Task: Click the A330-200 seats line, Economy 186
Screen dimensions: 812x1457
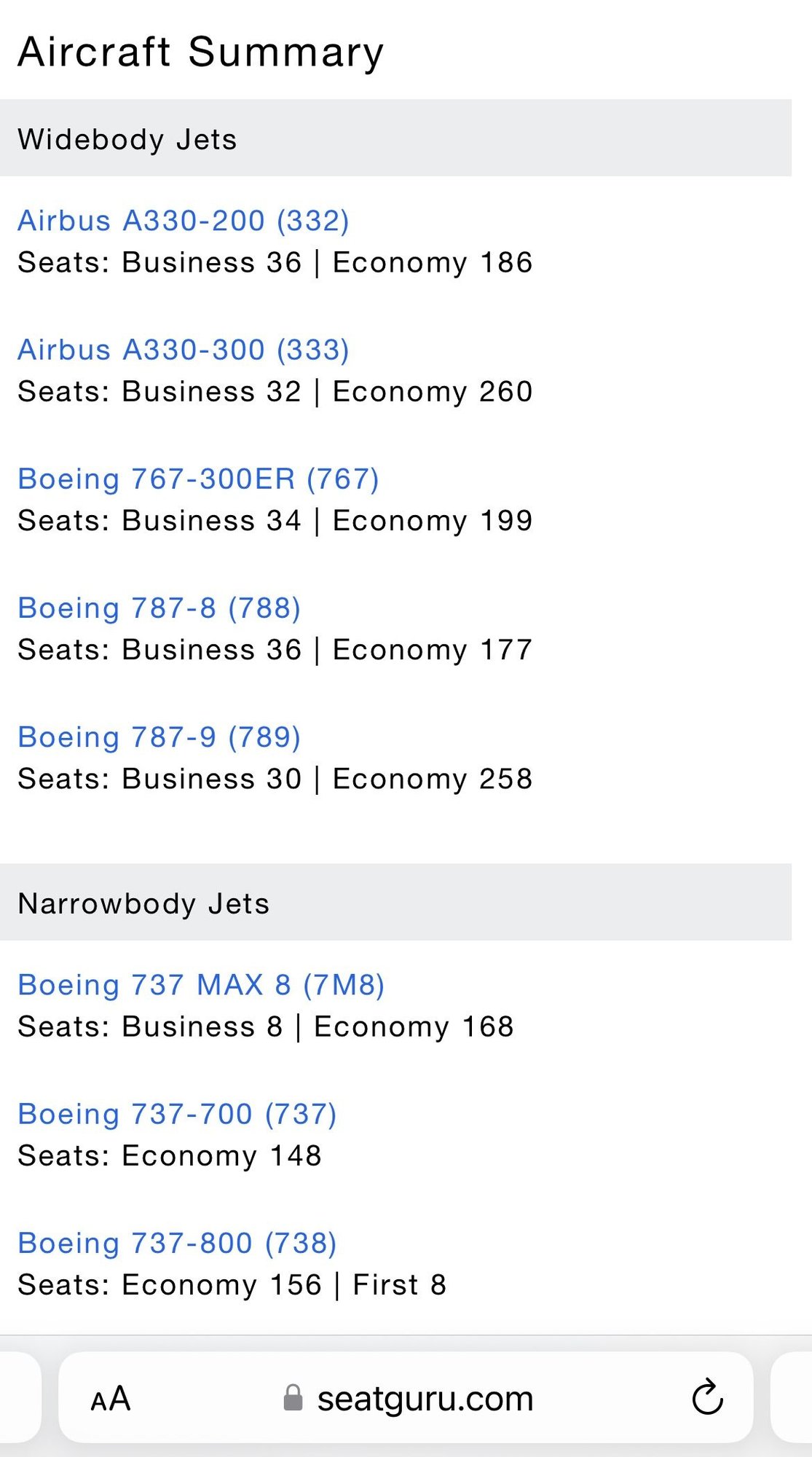Action: 275,262
